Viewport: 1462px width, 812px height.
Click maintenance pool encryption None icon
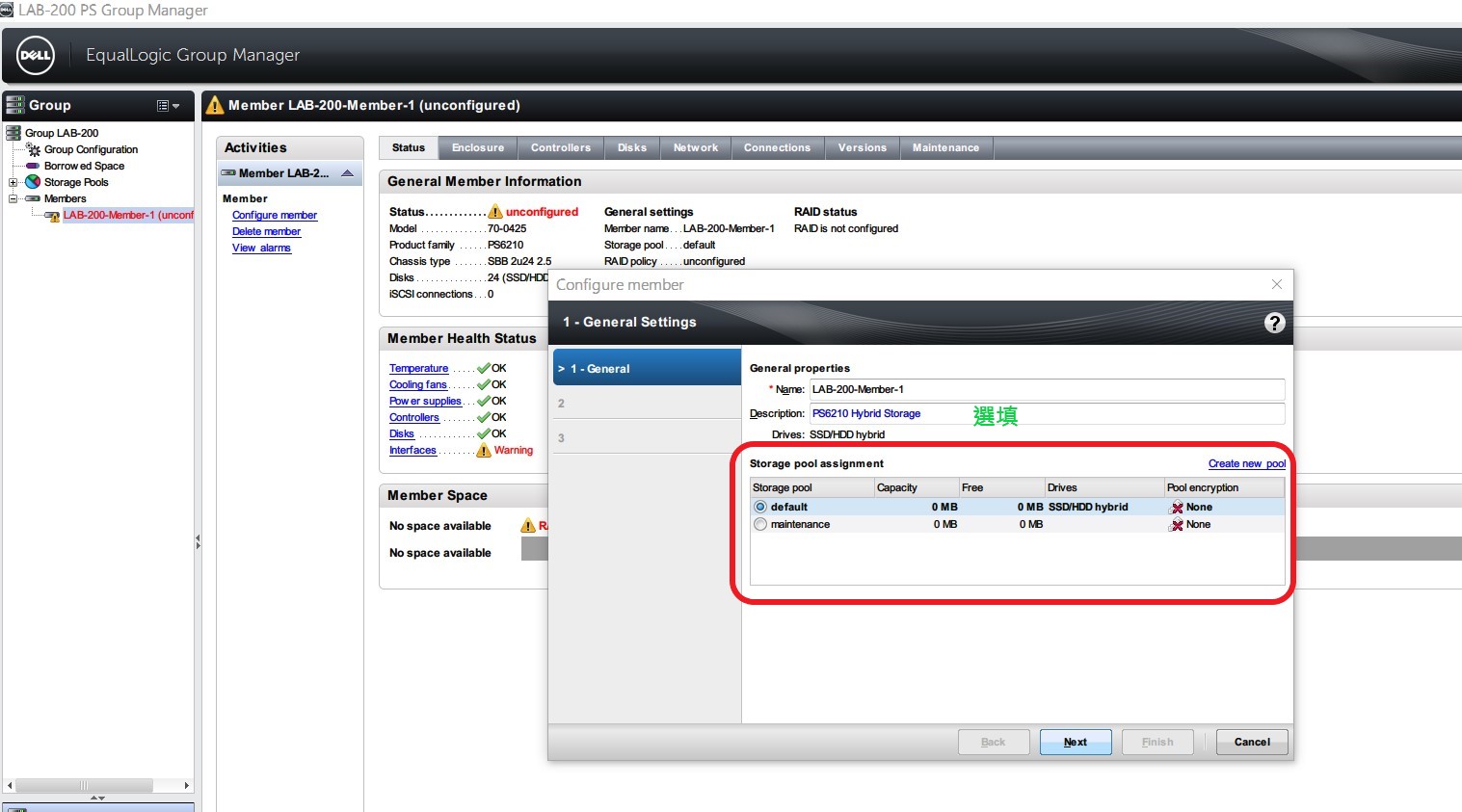(x=1176, y=525)
